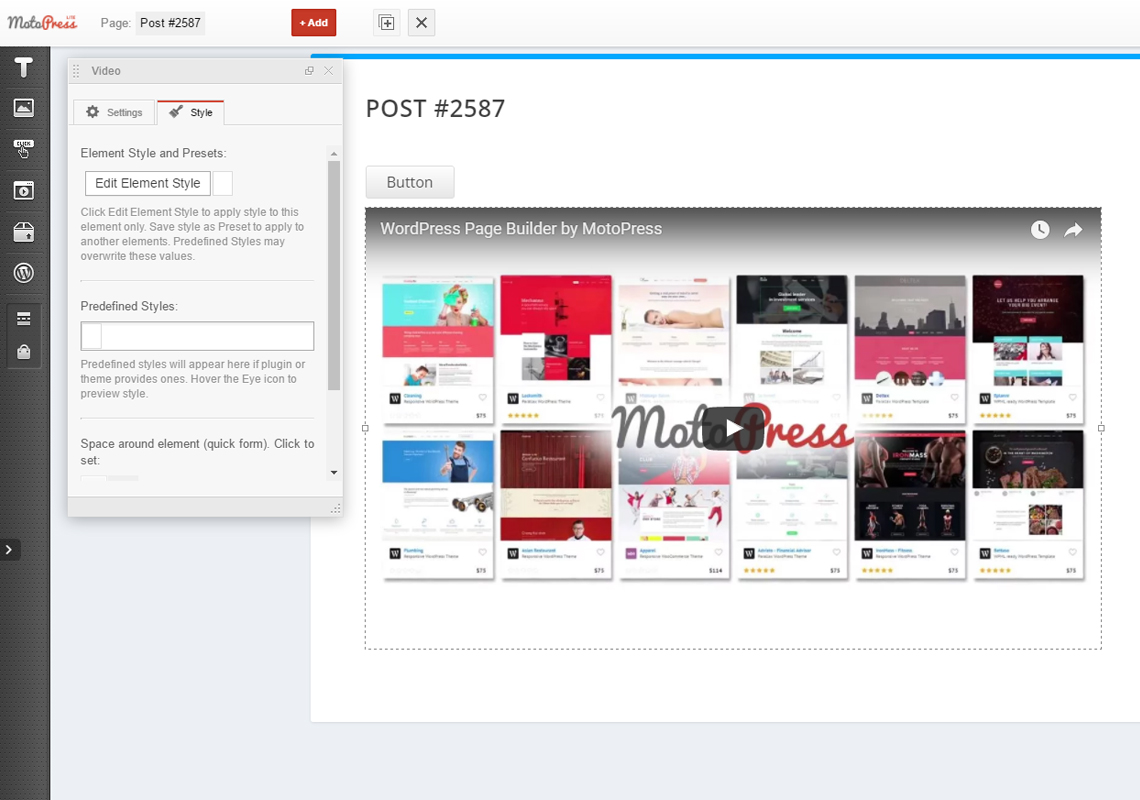Open the Post #2587 page selector
This screenshot has width=1140, height=800.
[169, 22]
